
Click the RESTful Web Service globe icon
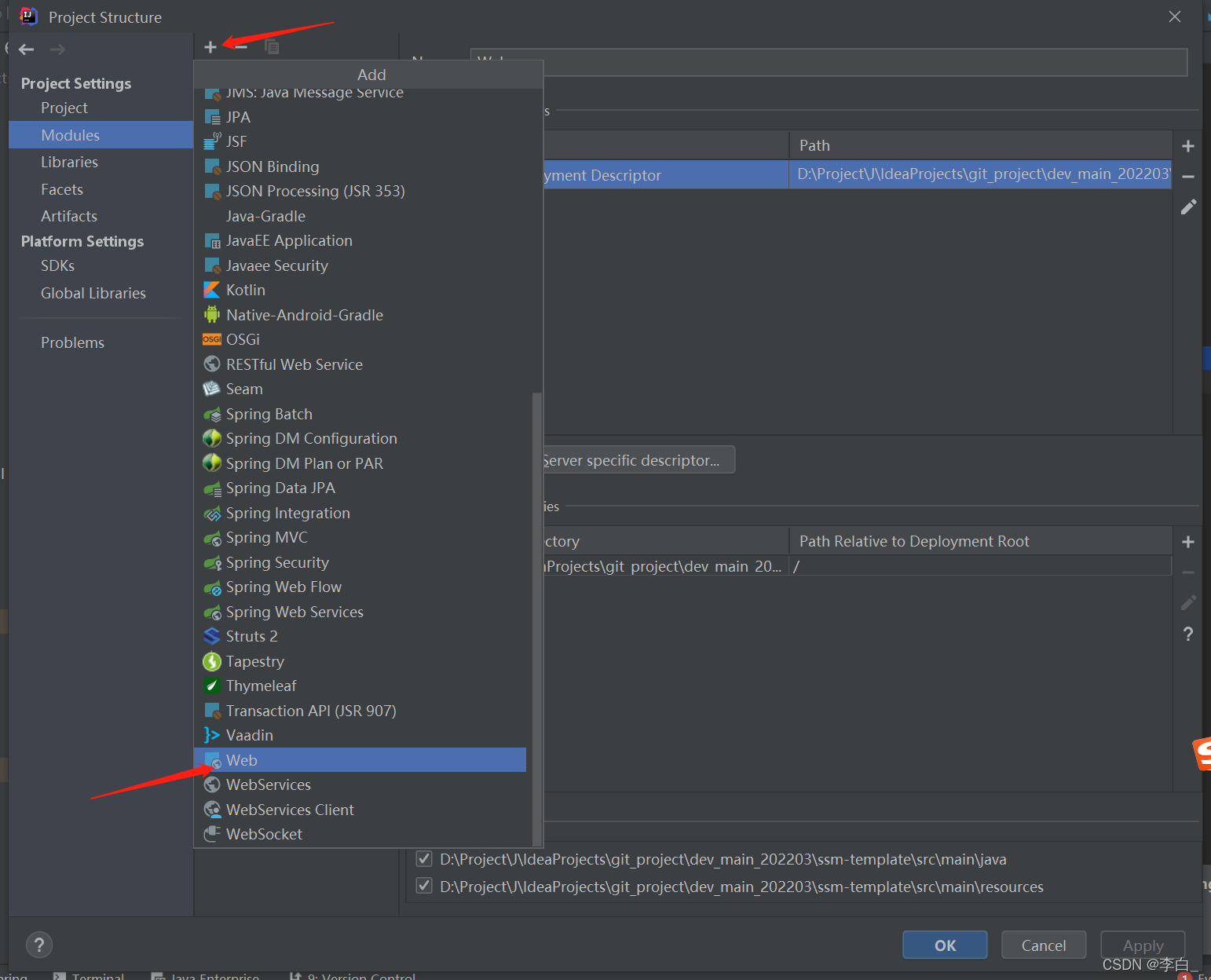[x=212, y=364]
